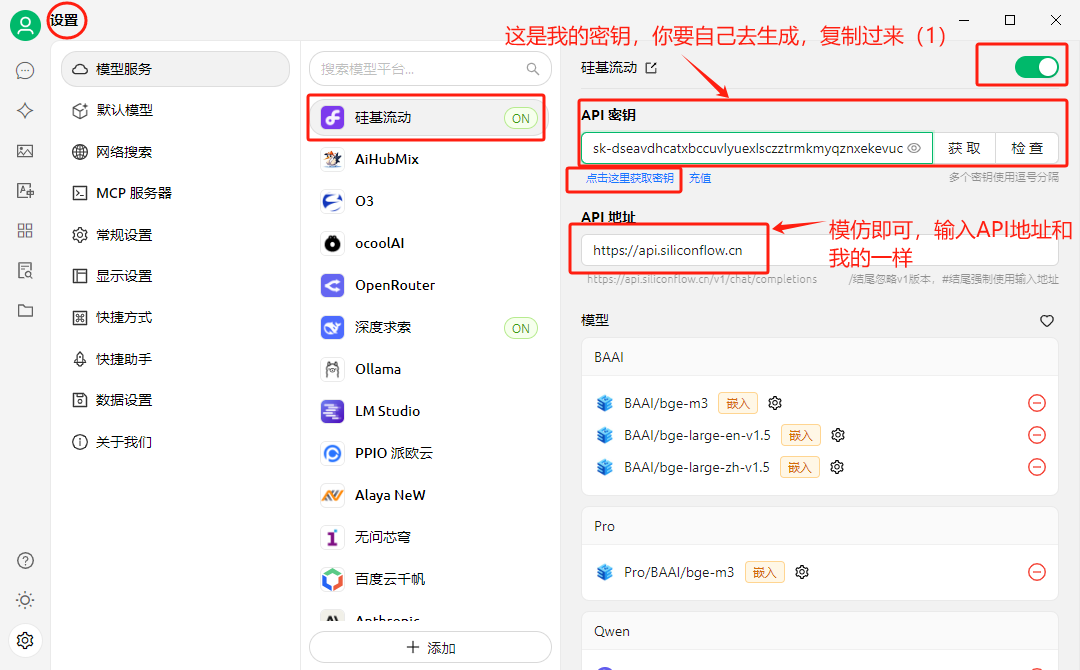Disable the 硅基流动 provider toggle
The width and height of the screenshot is (1080, 670).
click(1037, 67)
